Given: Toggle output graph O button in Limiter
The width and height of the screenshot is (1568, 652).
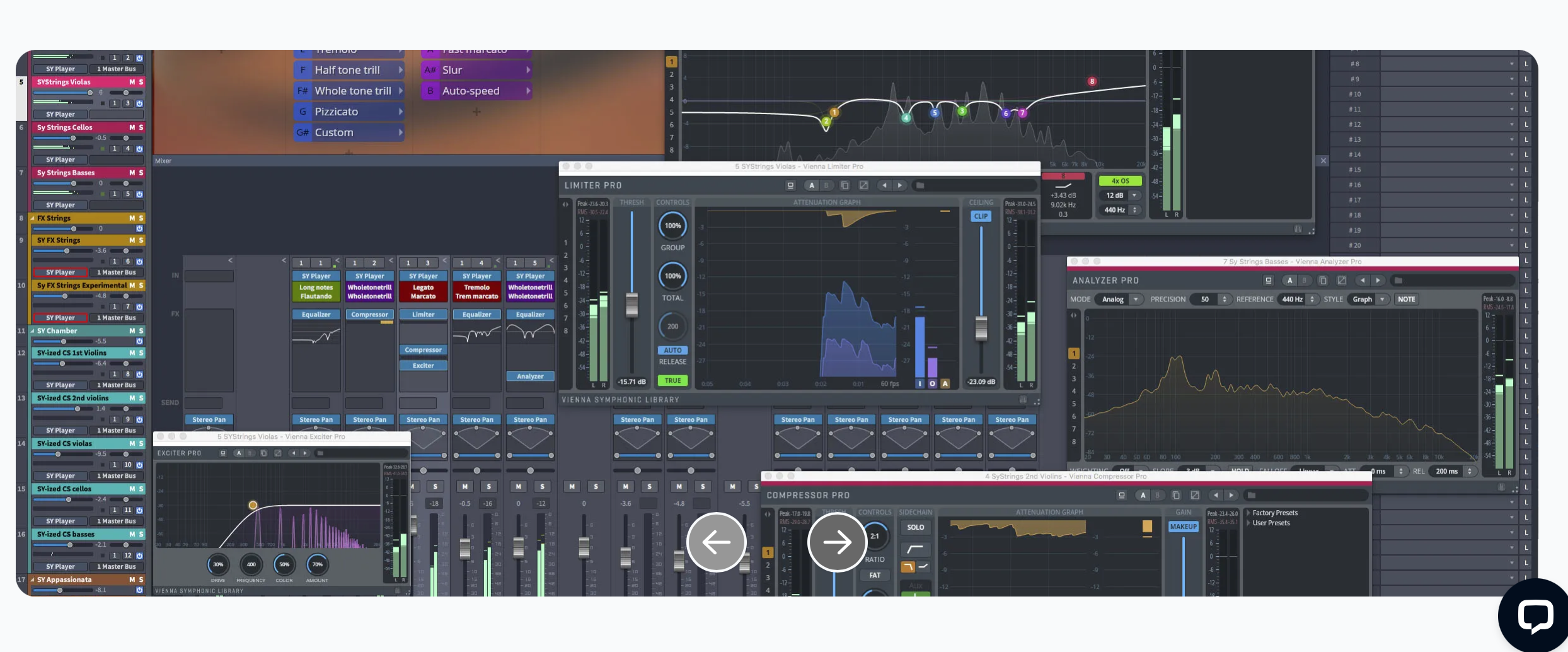Looking at the screenshot, I should [x=932, y=384].
